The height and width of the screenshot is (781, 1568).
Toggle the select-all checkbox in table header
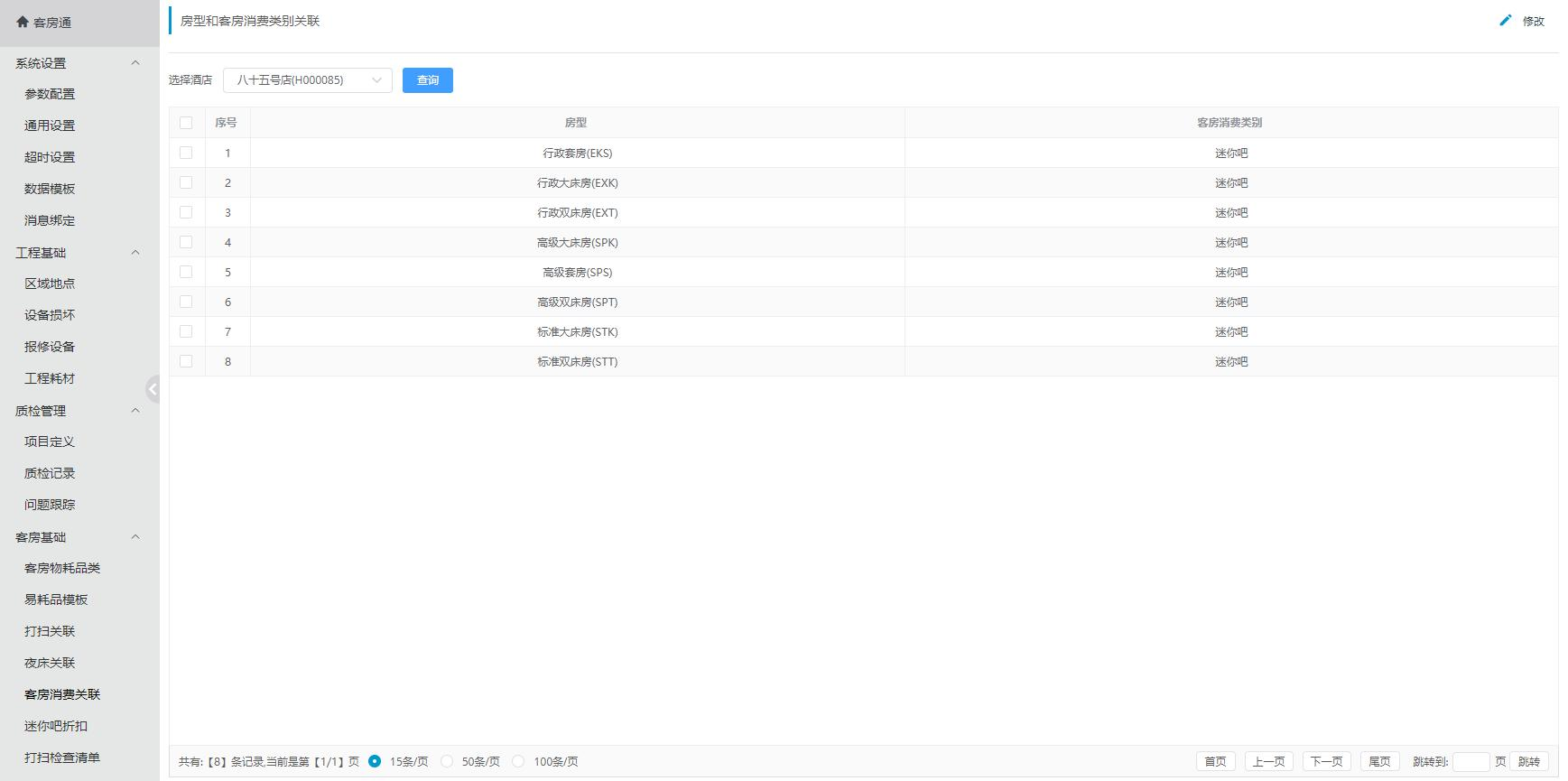186,123
